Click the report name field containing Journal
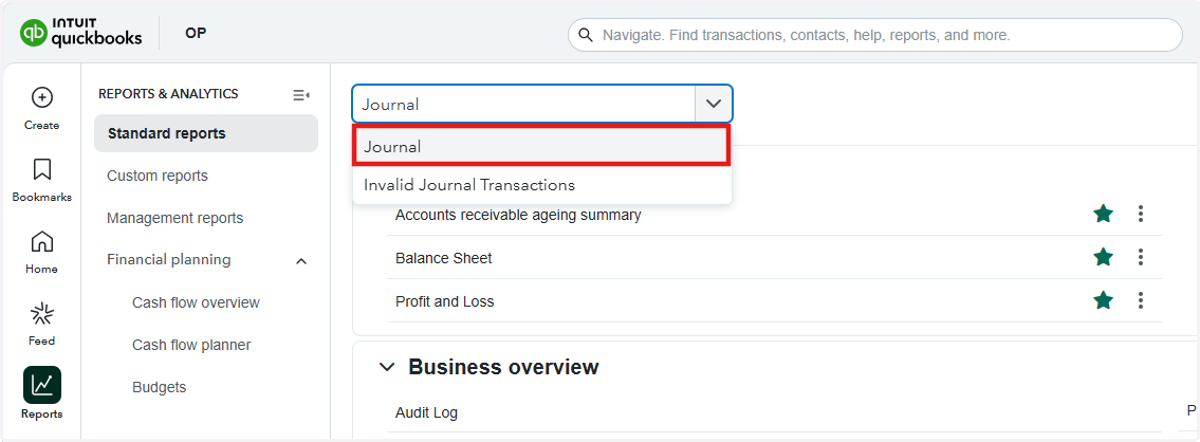 [523, 104]
